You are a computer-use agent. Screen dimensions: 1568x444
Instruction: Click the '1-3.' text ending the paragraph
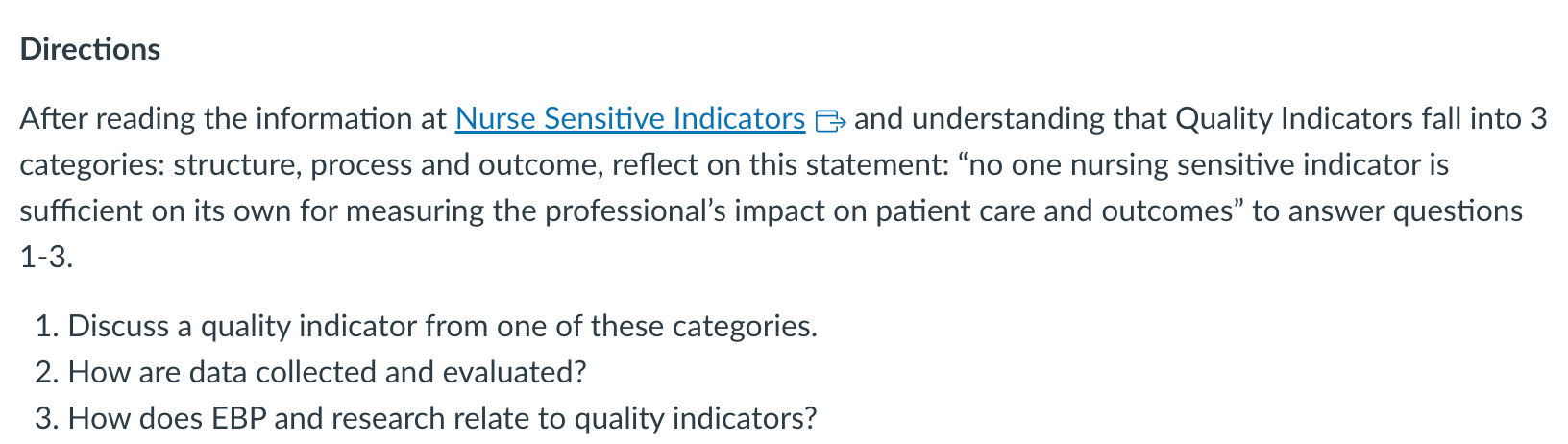47,257
